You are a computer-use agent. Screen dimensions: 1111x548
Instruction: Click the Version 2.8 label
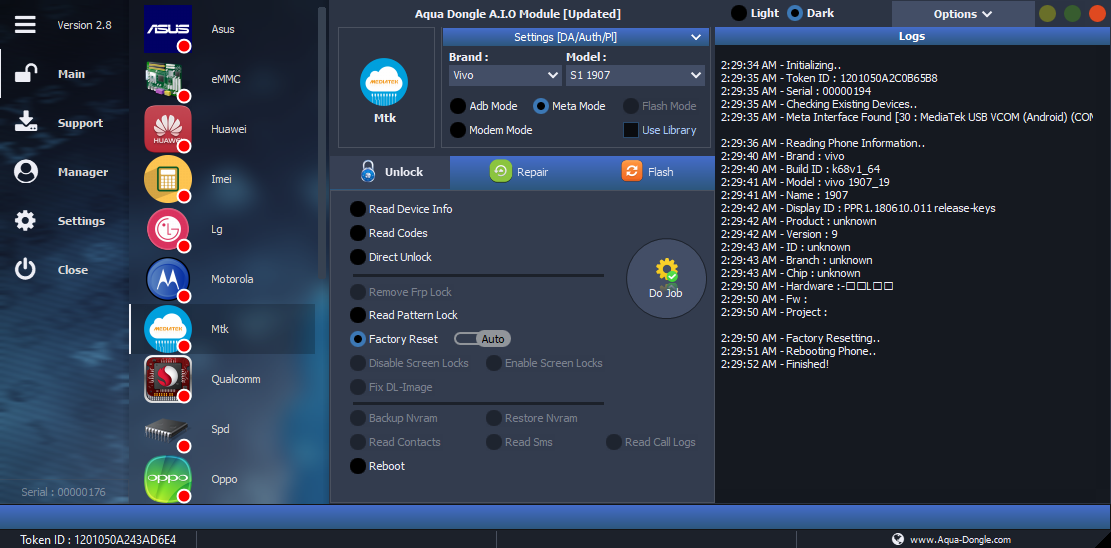tap(84, 25)
